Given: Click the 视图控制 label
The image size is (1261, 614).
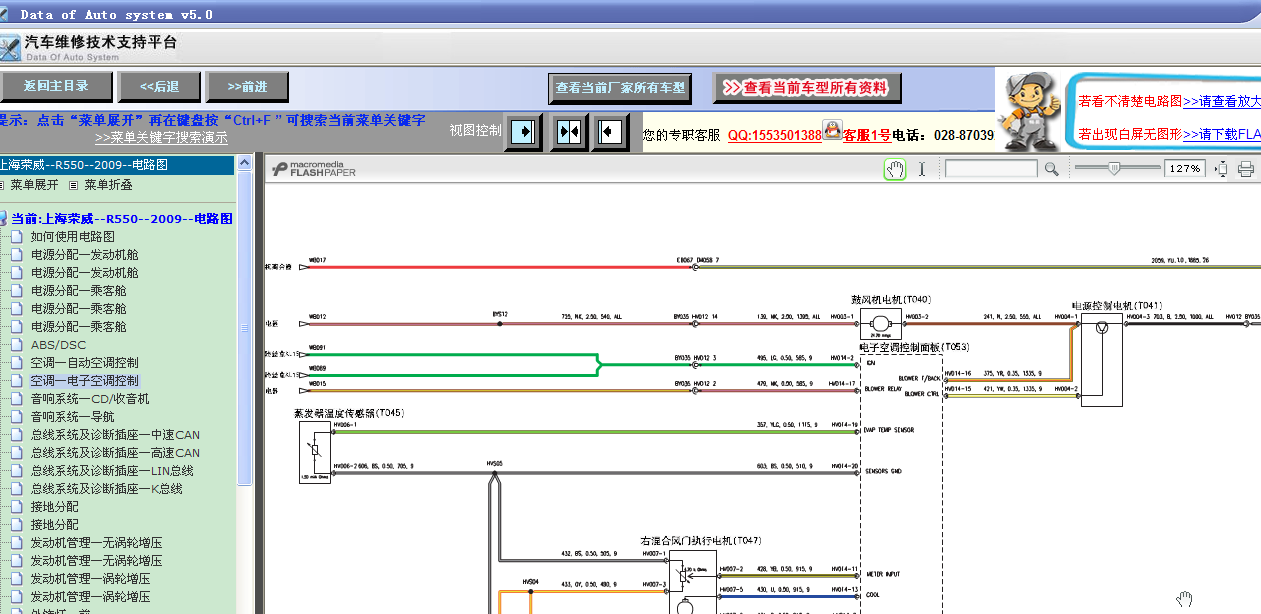Looking at the screenshot, I should pyautogui.click(x=475, y=130).
